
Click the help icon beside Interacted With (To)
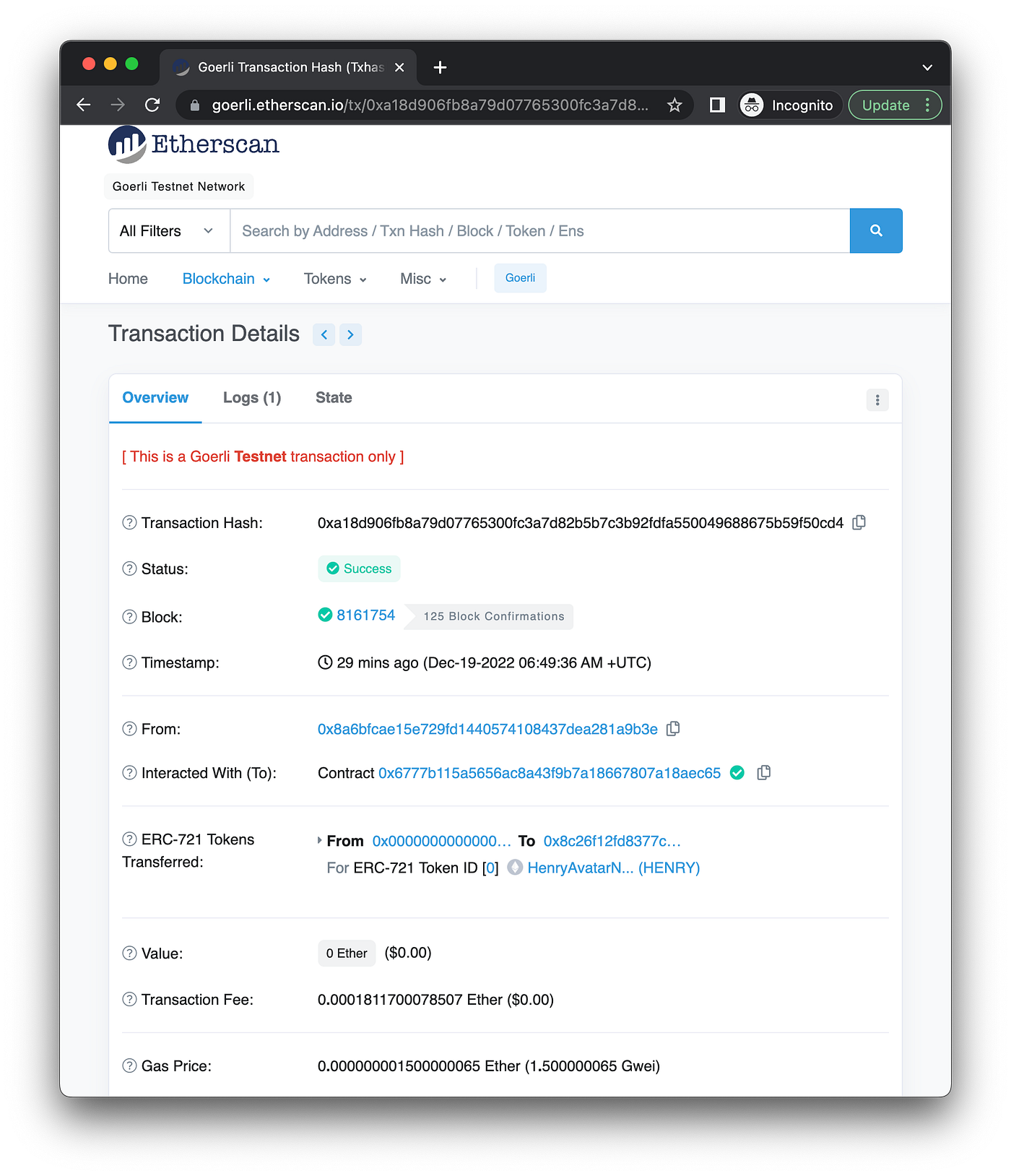[129, 773]
